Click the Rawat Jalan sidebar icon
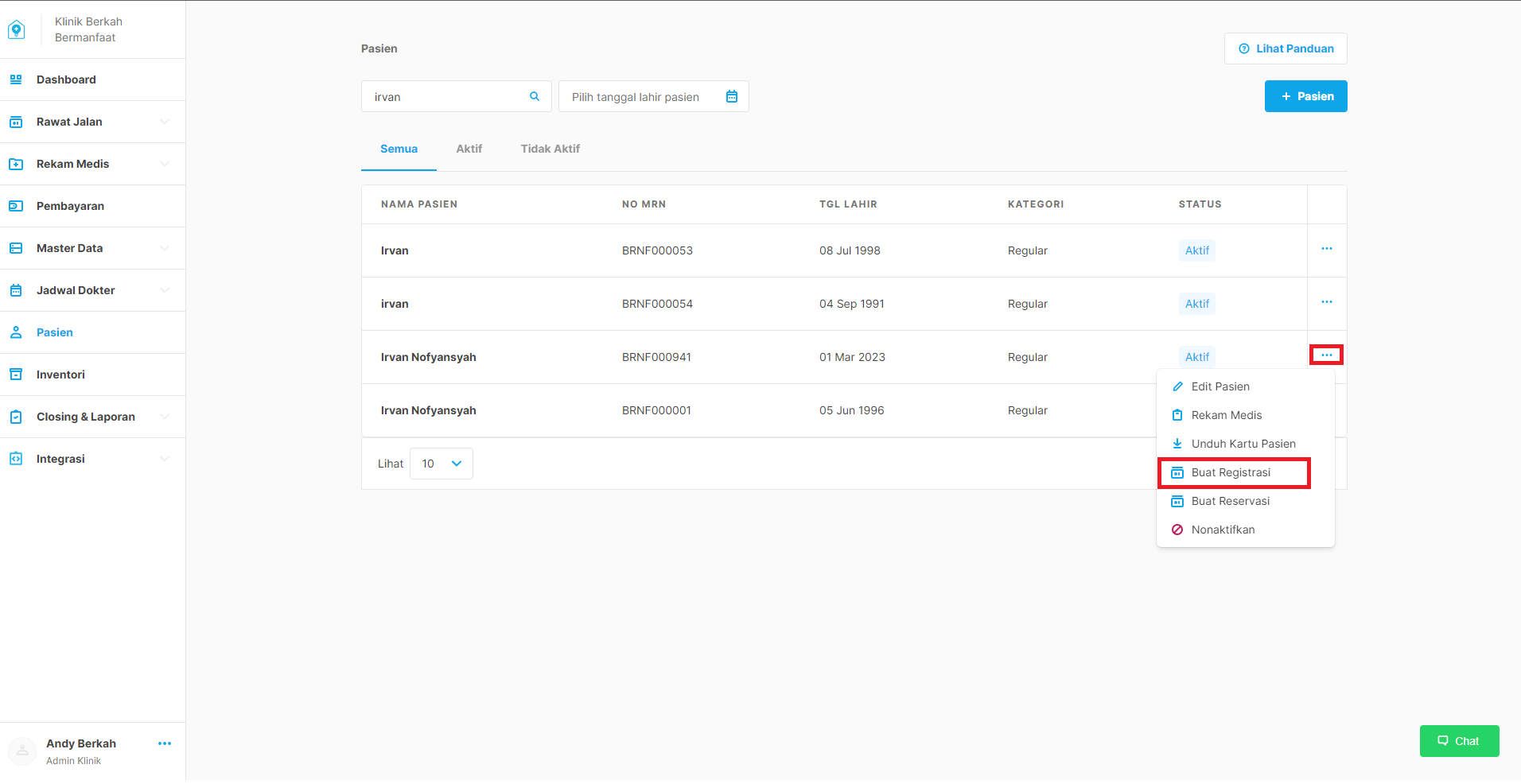This screenshot has height=784, width=1521. point(16,122)
